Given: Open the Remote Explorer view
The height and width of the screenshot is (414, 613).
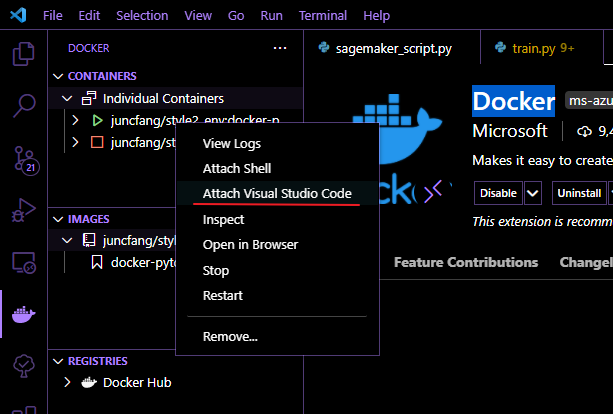Looking at the screenshot, I should tap(24, 262).
